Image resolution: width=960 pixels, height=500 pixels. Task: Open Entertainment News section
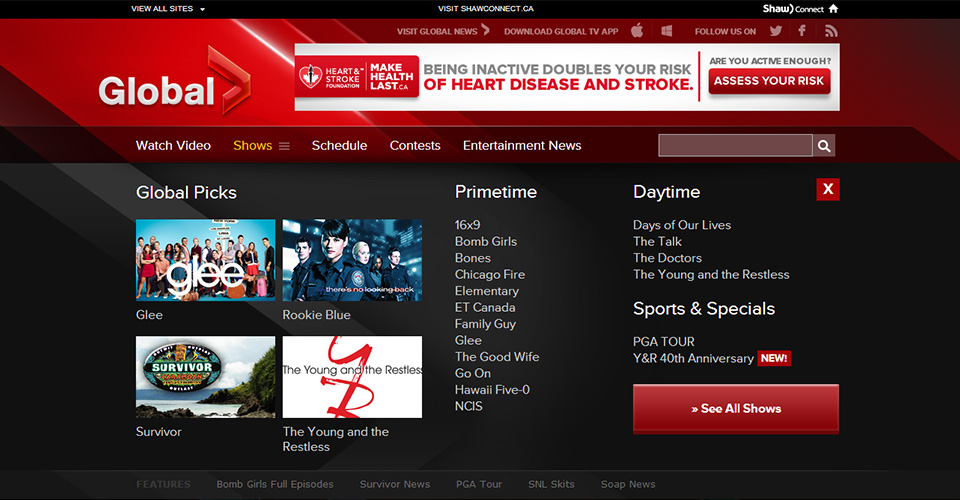click(x=522, y=146)
